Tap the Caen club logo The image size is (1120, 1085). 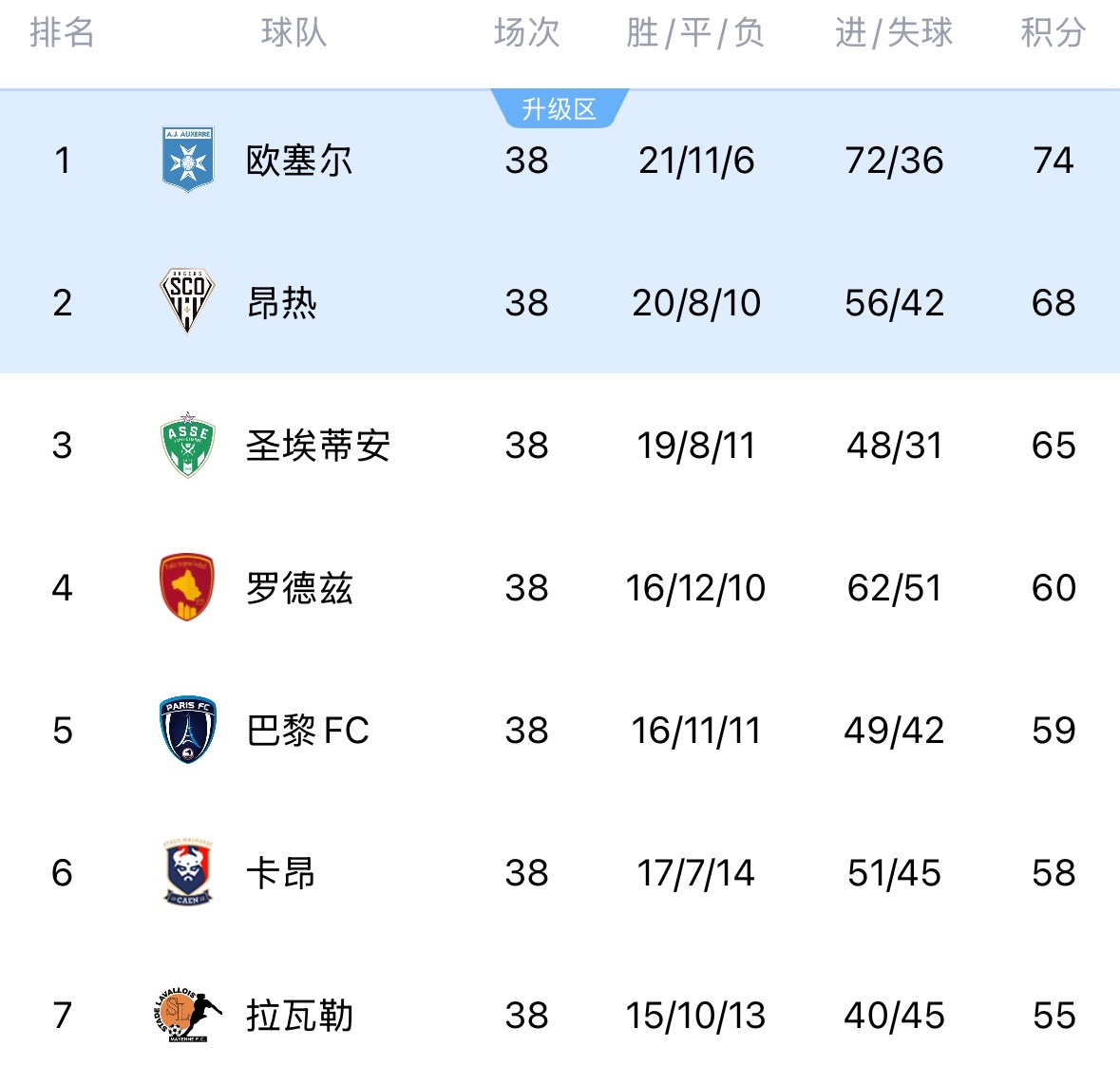188,872
